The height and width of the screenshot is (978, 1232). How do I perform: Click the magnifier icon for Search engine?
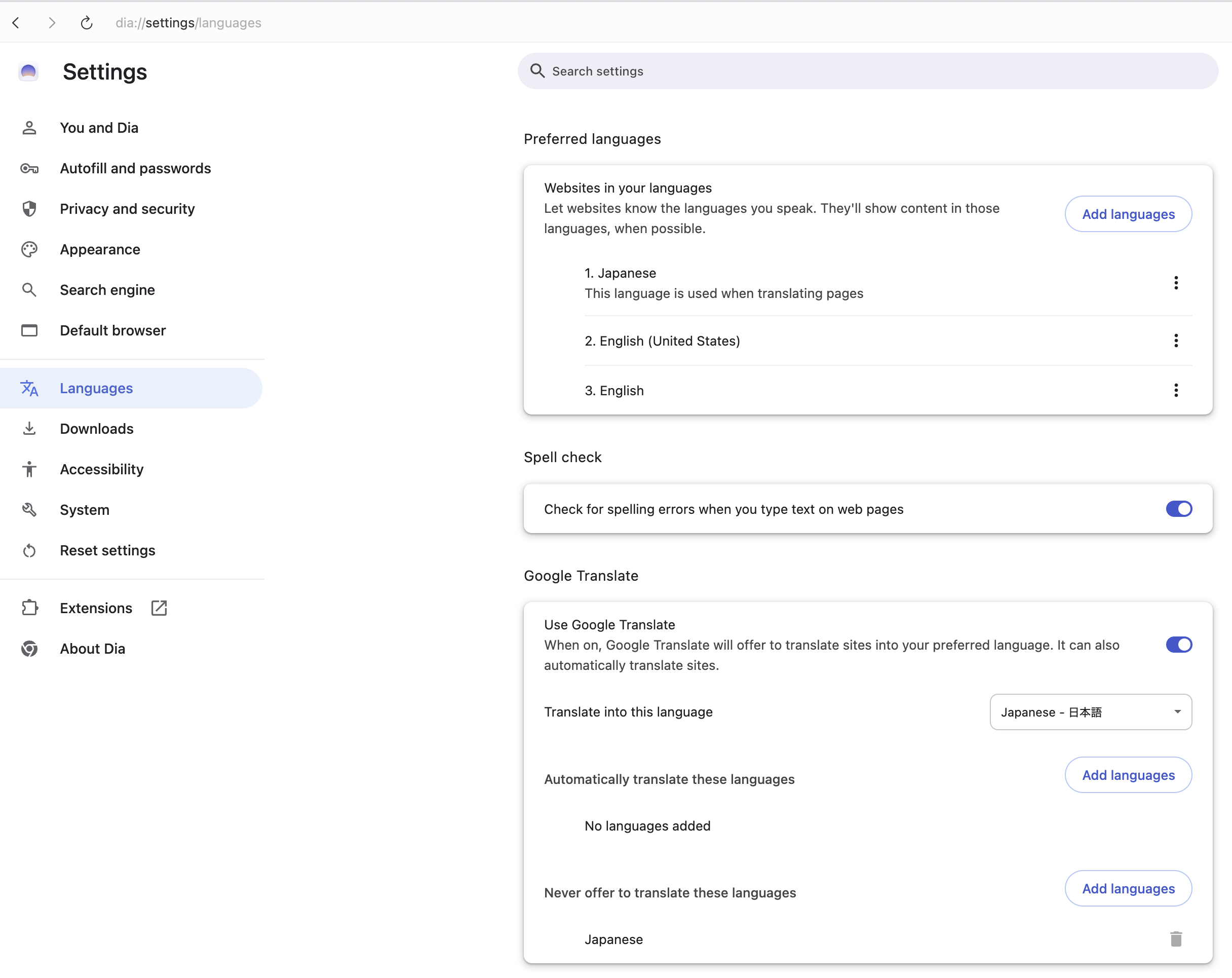click(29, 290)
